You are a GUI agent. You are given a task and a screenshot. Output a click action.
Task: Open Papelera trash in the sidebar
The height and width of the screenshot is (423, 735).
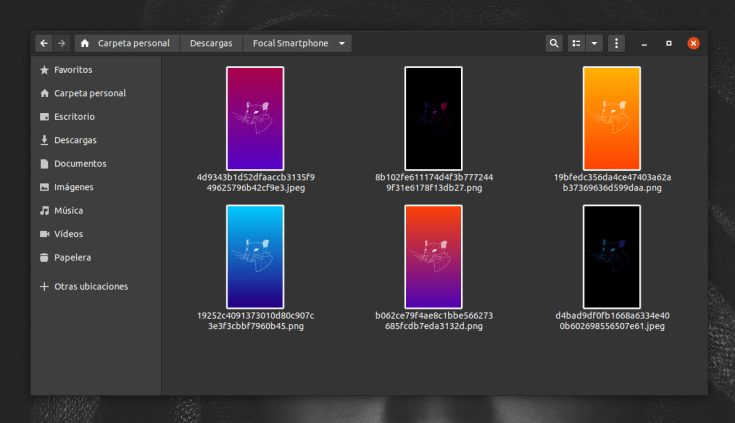tap(72, 257)
